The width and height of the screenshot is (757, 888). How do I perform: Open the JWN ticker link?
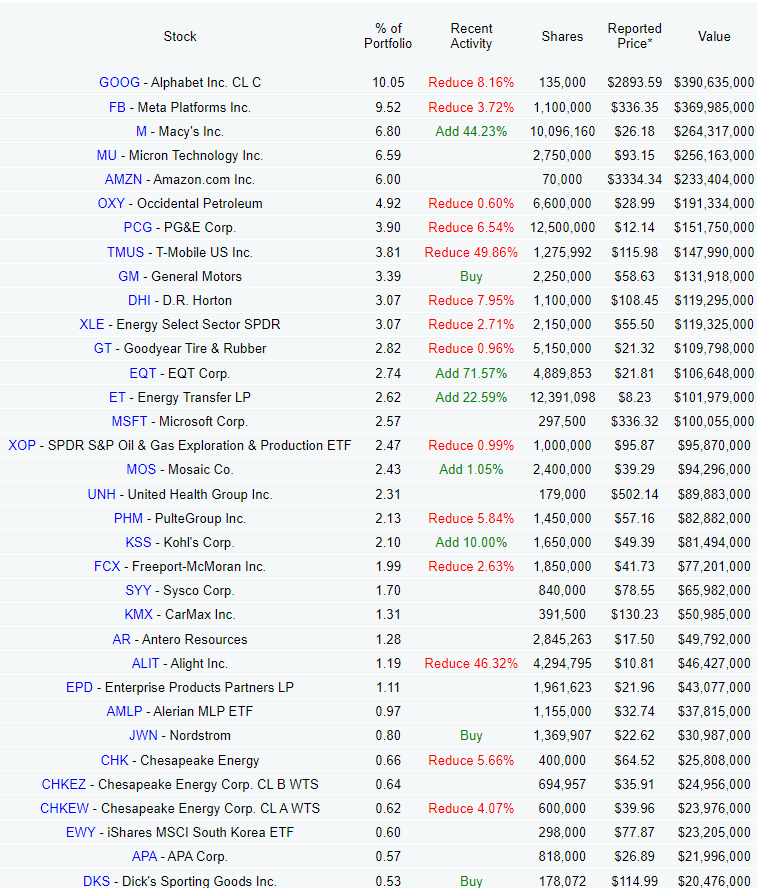(143, 736)
